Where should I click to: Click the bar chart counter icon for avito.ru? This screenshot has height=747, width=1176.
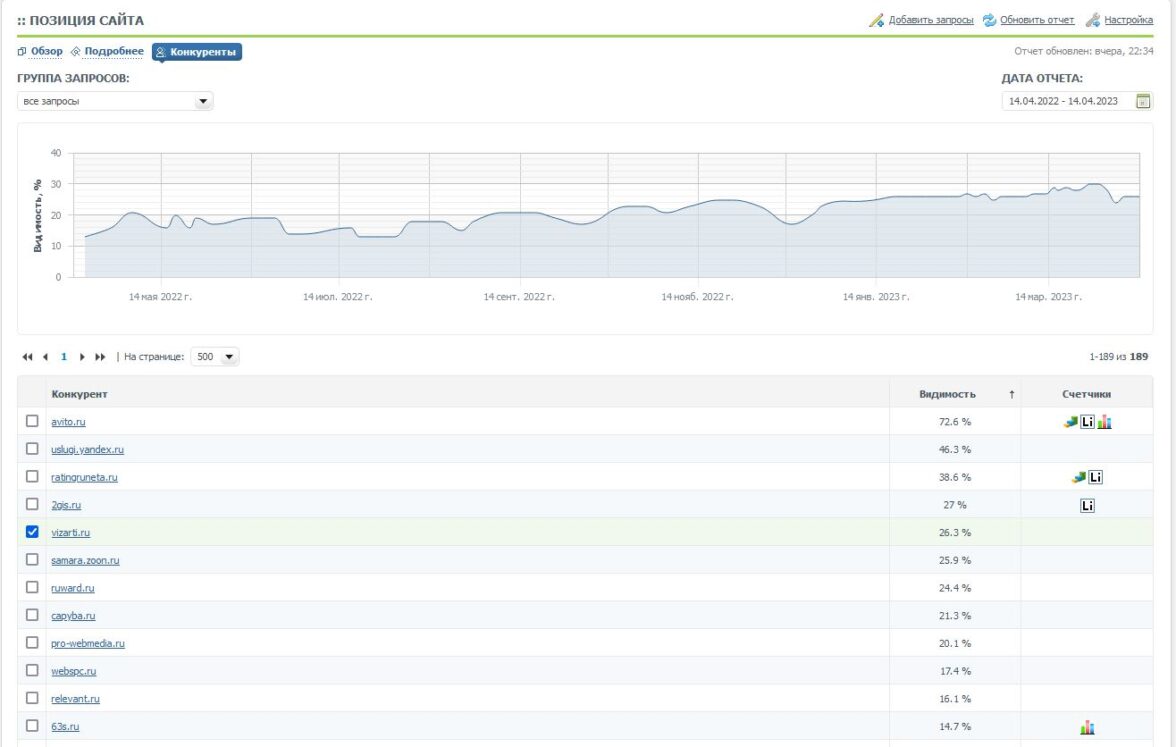tap(1104, 422)
